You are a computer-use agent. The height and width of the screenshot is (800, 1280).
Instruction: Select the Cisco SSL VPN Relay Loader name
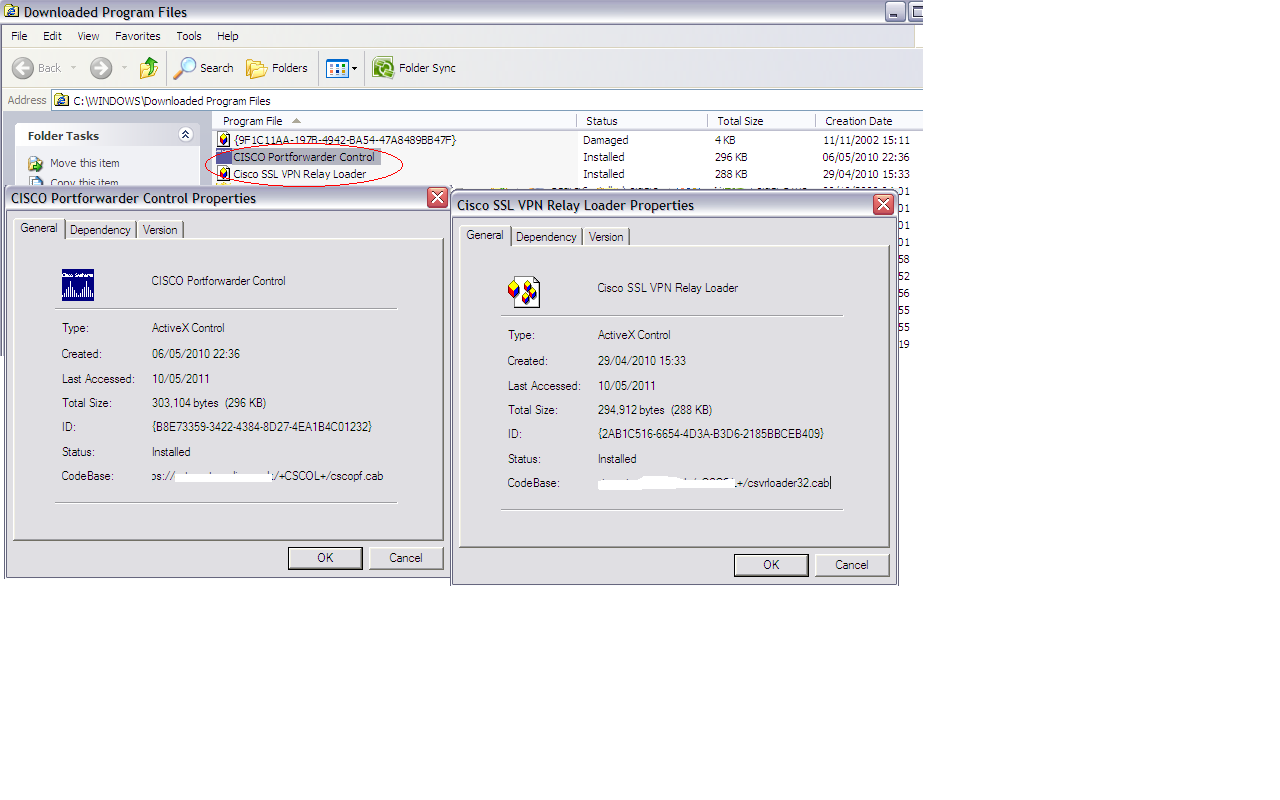coord(300,174)
